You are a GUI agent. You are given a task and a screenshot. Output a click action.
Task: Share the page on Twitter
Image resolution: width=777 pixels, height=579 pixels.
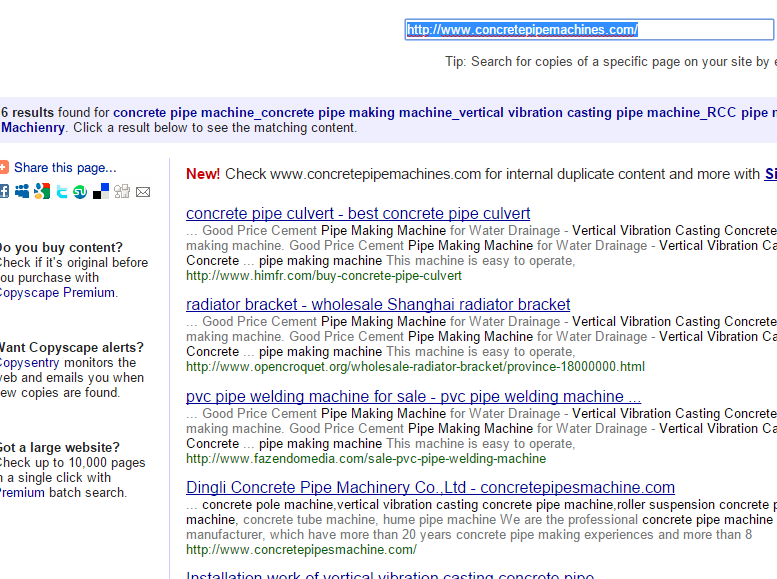pyautogui.click(x=61, y=191)
